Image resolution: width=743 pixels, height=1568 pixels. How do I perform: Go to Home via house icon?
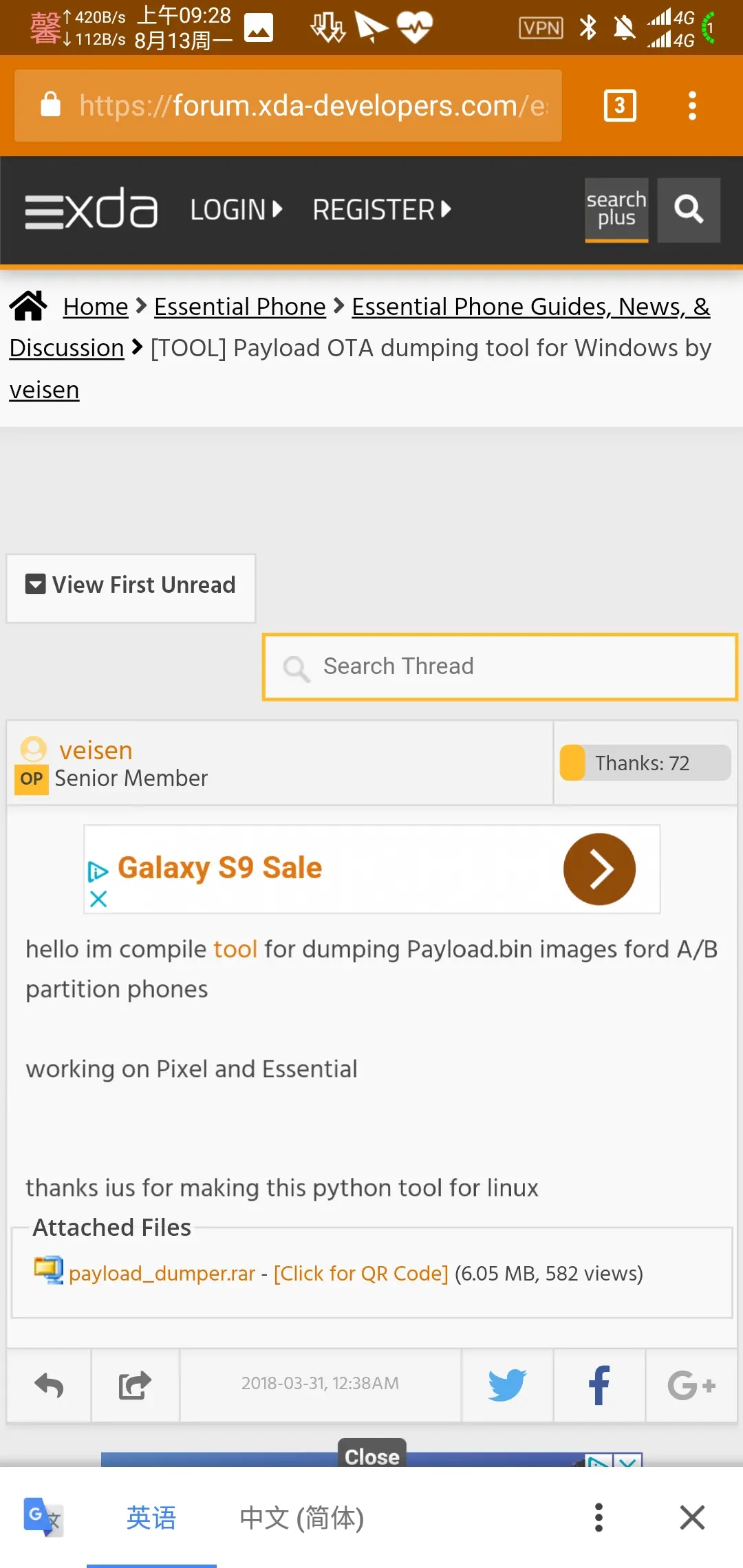[28, 306]
